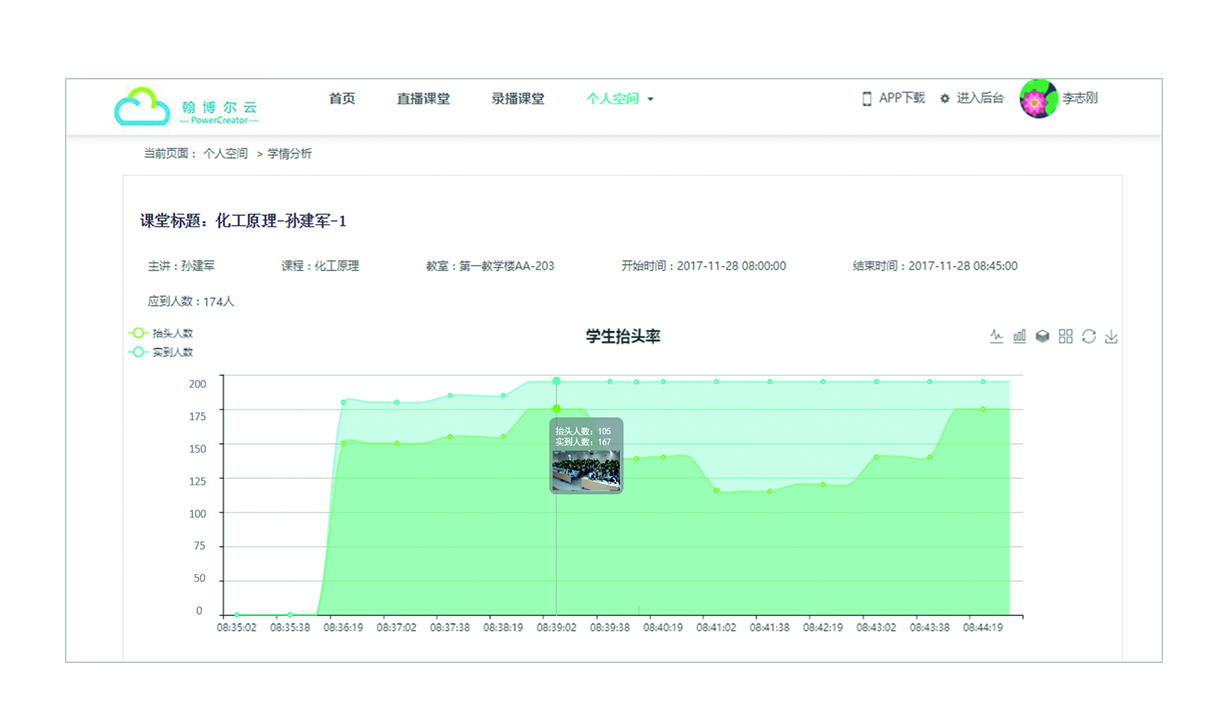Click the four-square tiled view icon
This screenshot has height=726, width=1218.
[1065, 337]
